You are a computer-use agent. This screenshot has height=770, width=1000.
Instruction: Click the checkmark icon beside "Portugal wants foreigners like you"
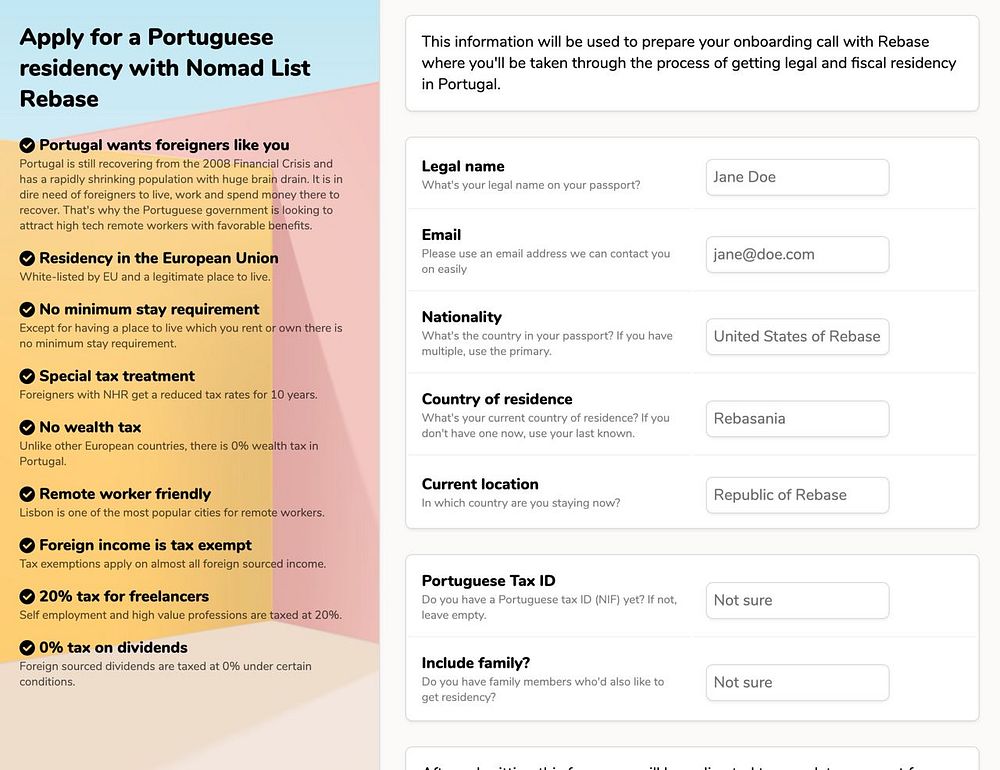pos(28,145)
